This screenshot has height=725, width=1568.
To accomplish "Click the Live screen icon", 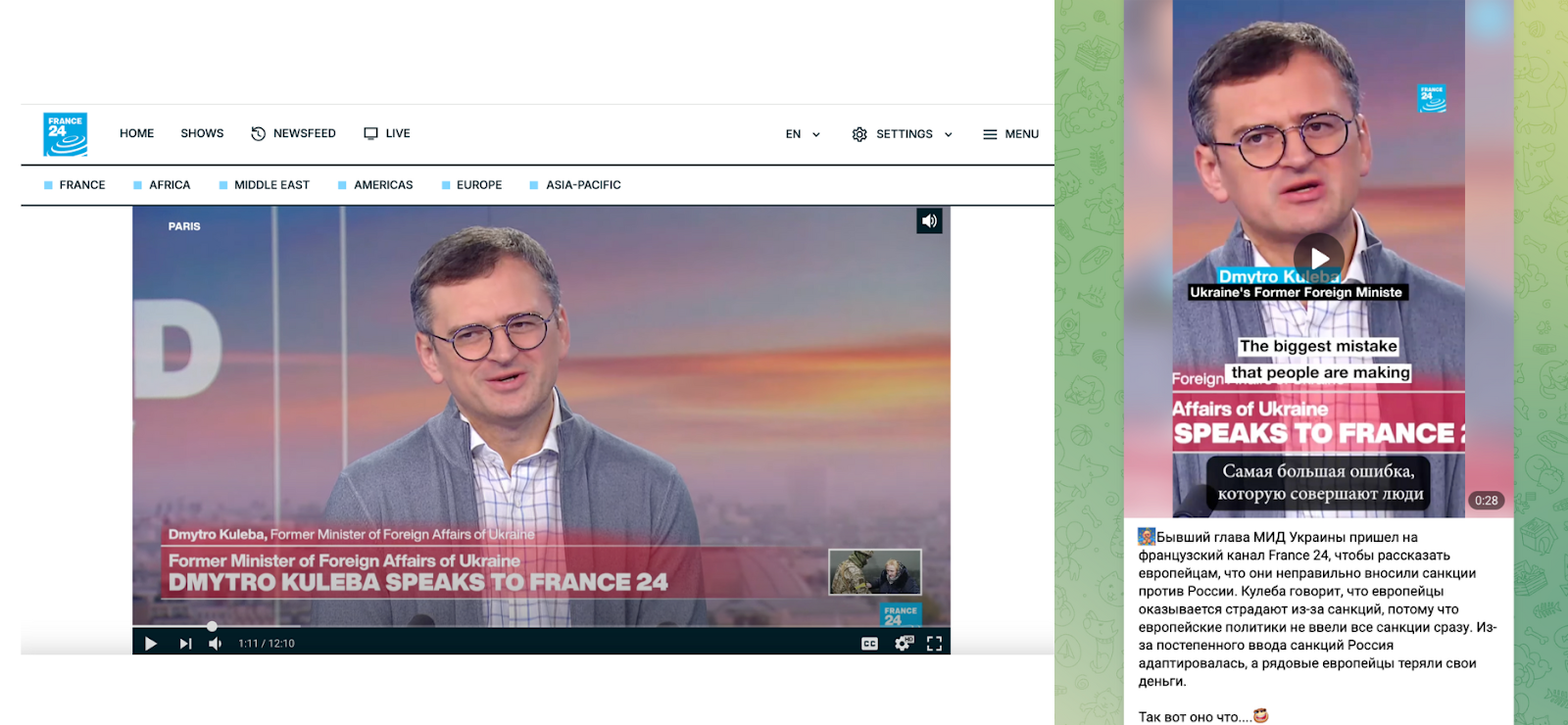I will pyautogui.click(x=370, y=133).
